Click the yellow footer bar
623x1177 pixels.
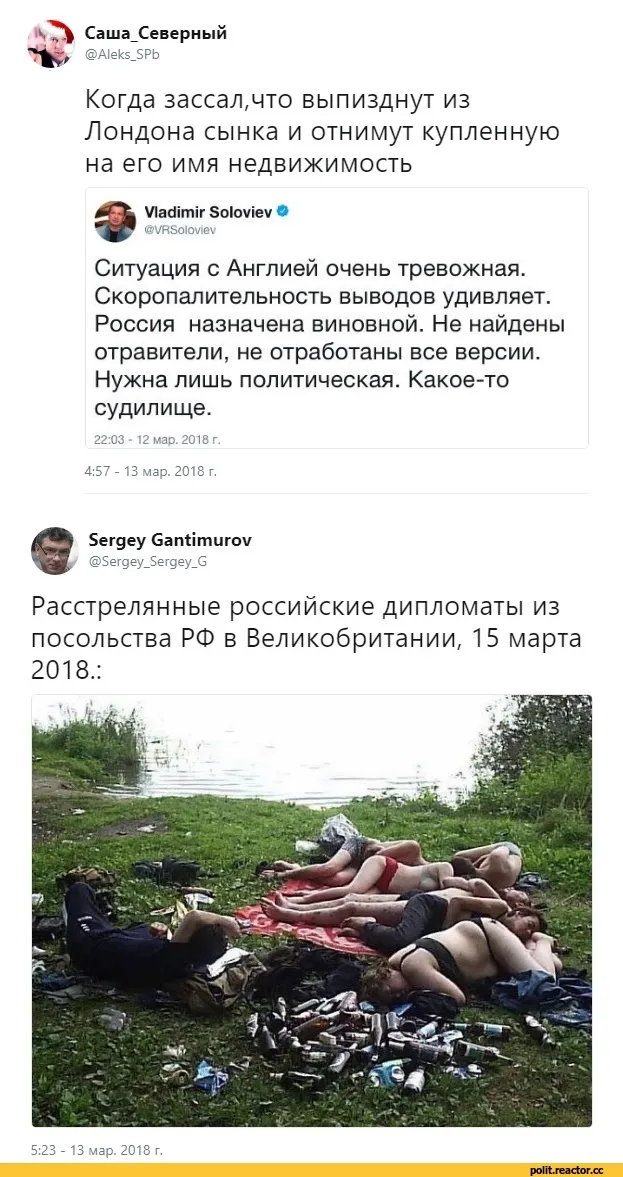point(312,1170)
